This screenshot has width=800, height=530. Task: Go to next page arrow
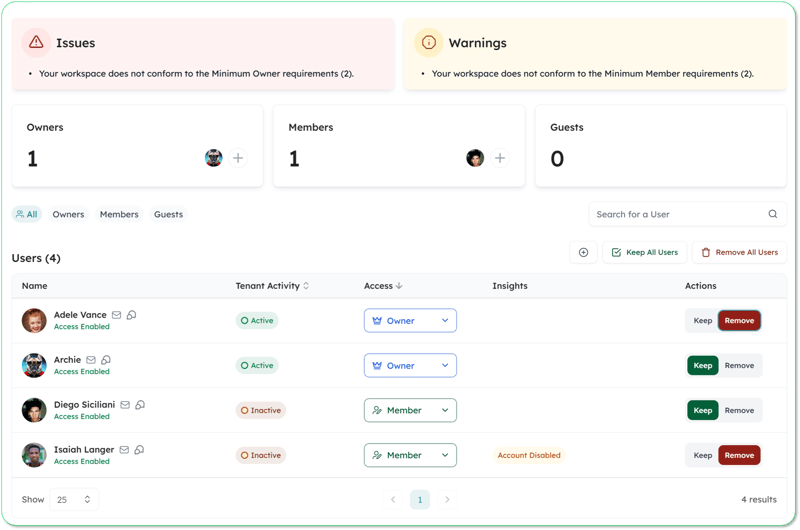pyautogui.click(x=447, y=499)
